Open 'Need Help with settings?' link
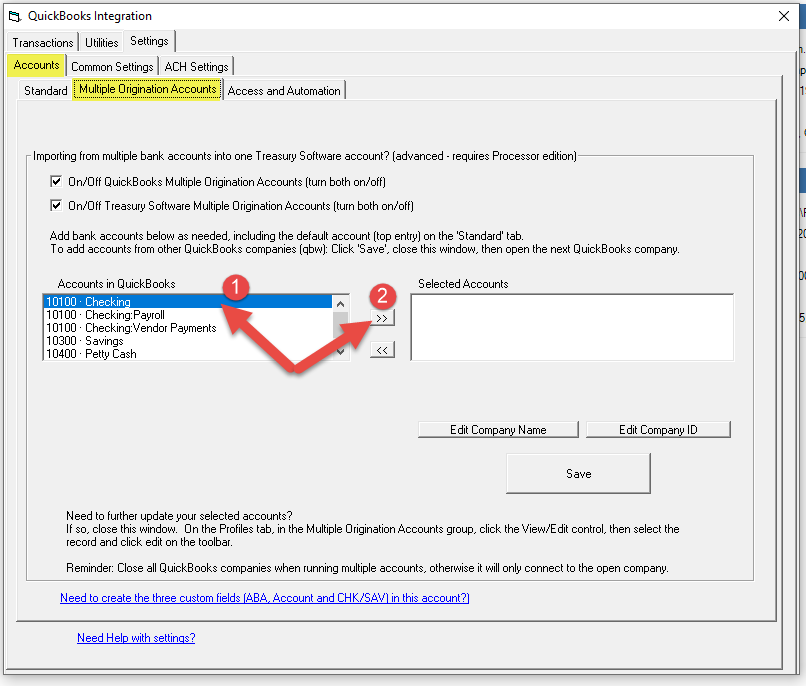The width and height of the screenshot is (806, 686). pyautogui.click(x=136, y=638)
